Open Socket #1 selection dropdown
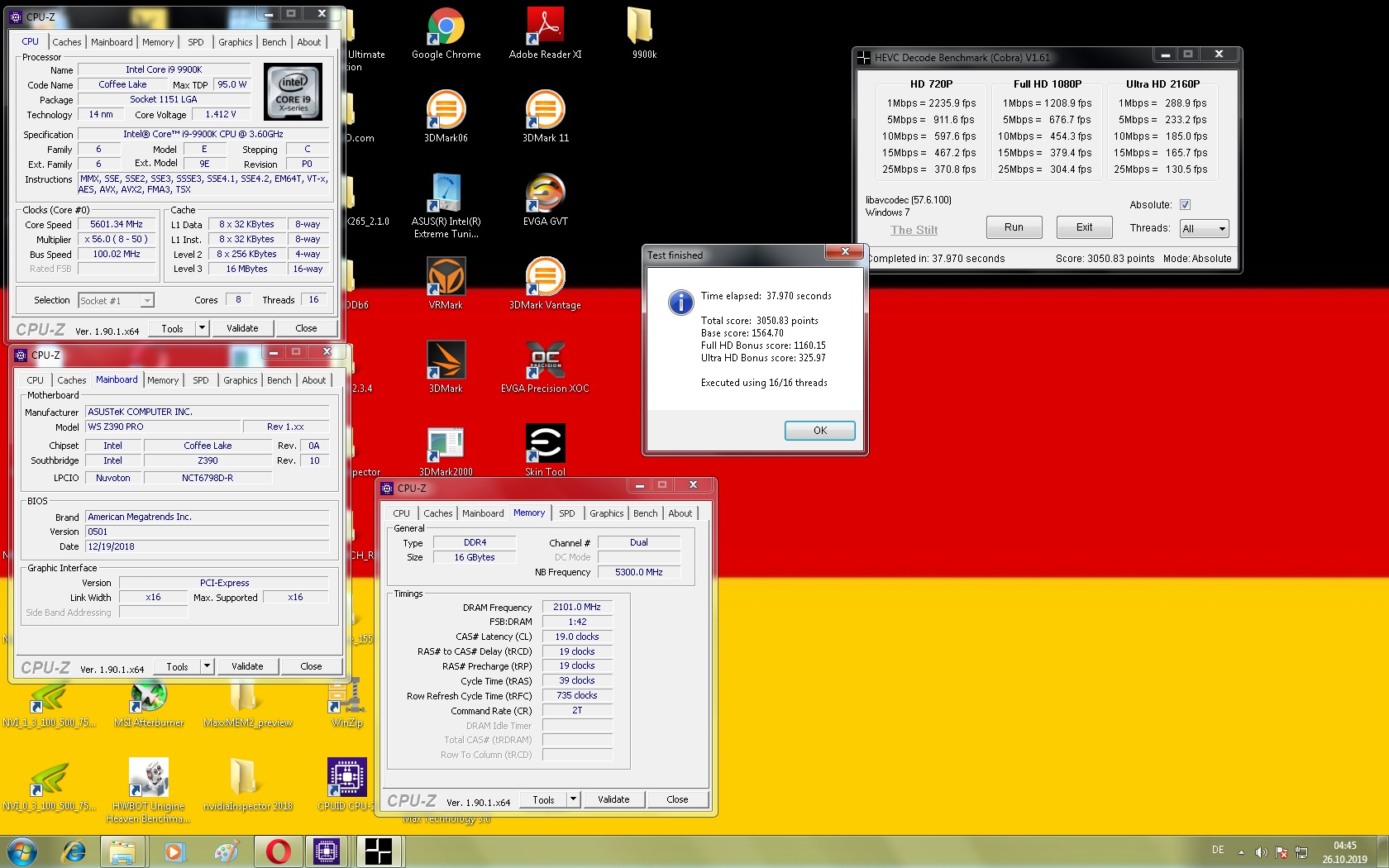Image resolution: width=1389 pixels, height=868 pixels. click(117, 301)
